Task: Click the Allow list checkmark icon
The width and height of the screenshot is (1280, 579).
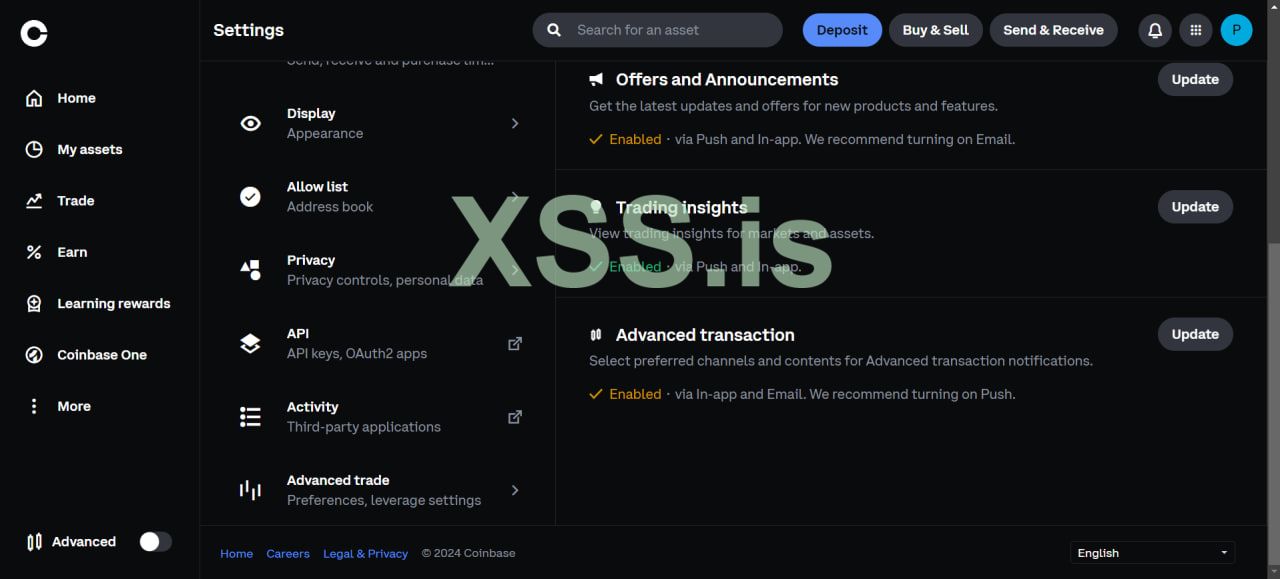Action: click(250, 197)
